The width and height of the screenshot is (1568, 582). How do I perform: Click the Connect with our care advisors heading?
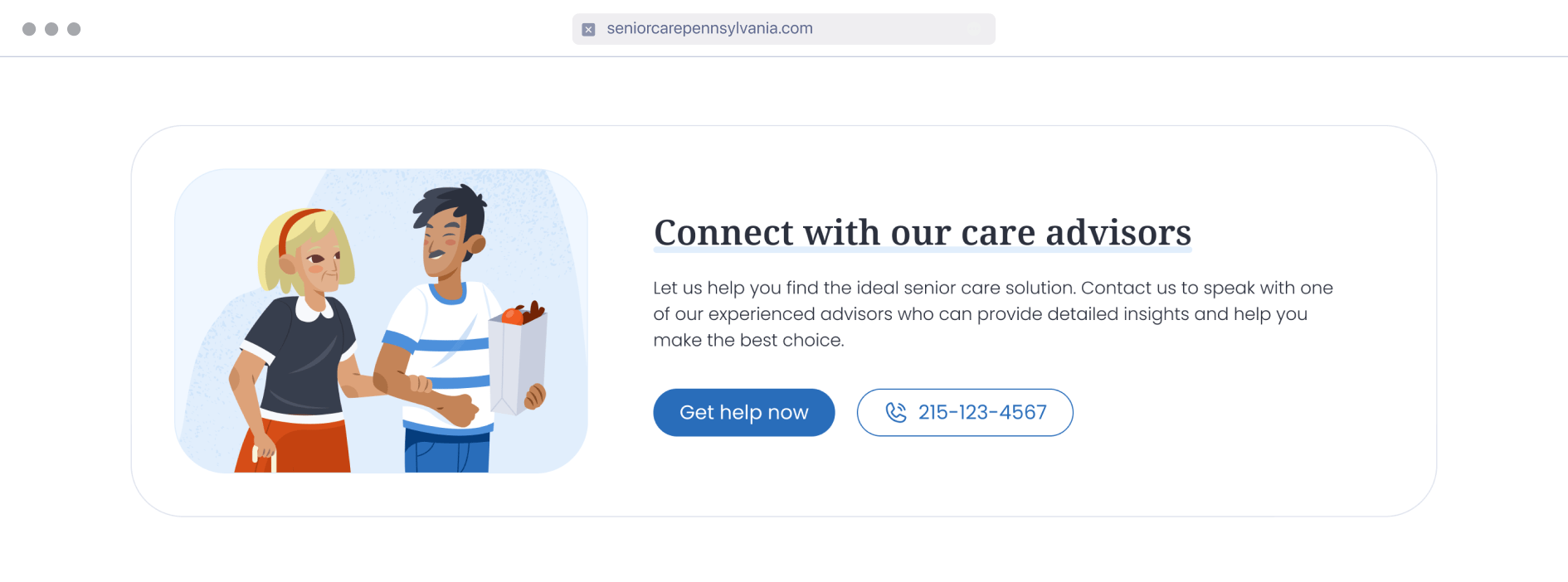(x=922, y=233)
